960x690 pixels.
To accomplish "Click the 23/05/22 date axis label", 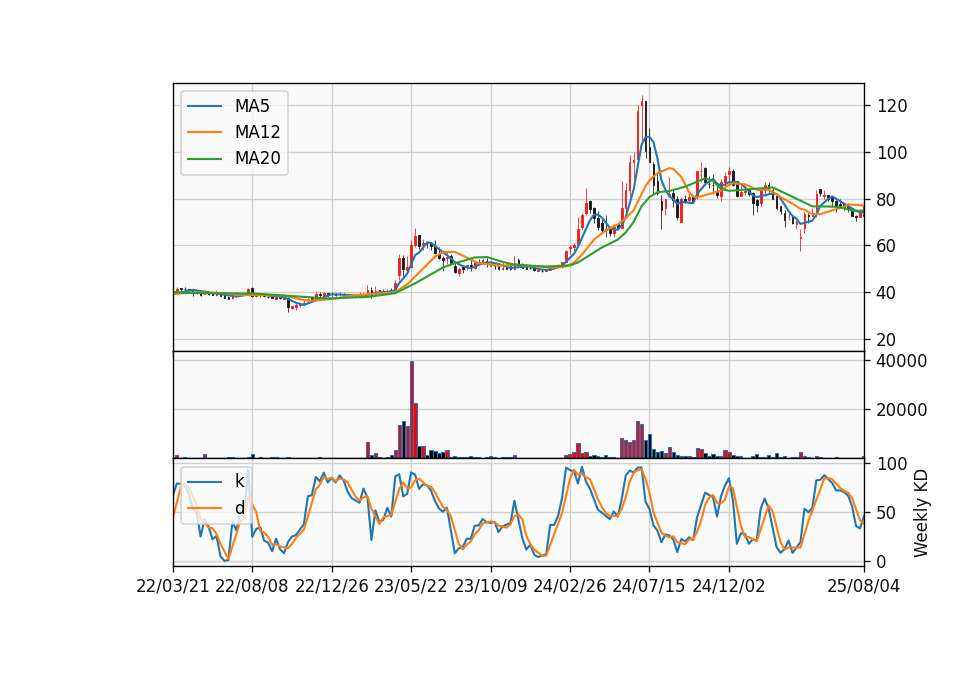I will pyautogui.click(x=411, y=586).
